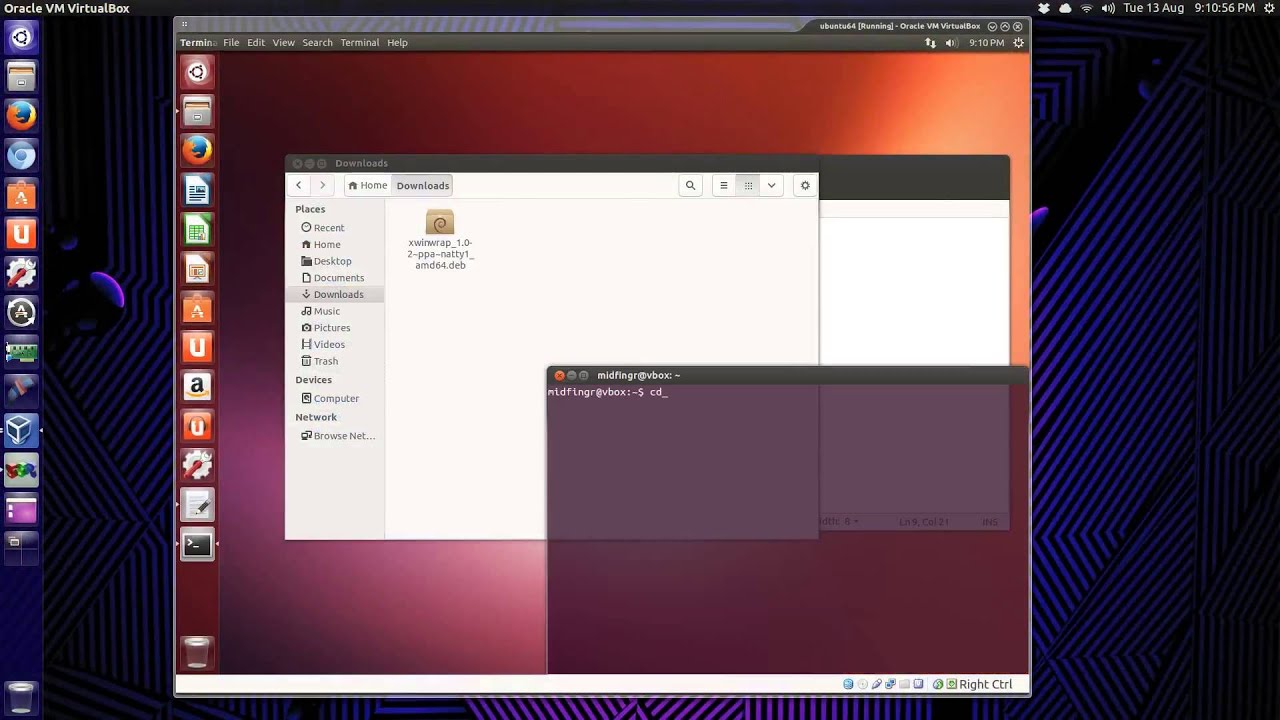Go forward using Nautilus forward arrow
1280x720 pixels.
tap(322, 185)
